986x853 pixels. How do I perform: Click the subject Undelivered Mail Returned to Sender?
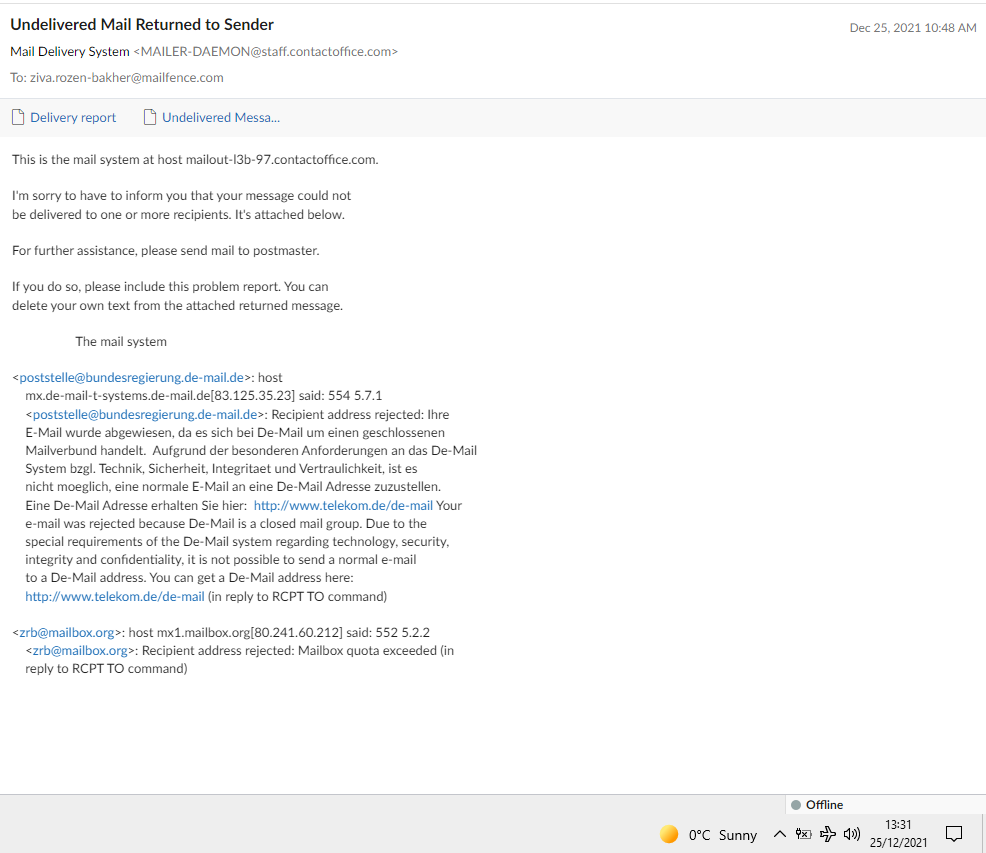tap(142, 25)
